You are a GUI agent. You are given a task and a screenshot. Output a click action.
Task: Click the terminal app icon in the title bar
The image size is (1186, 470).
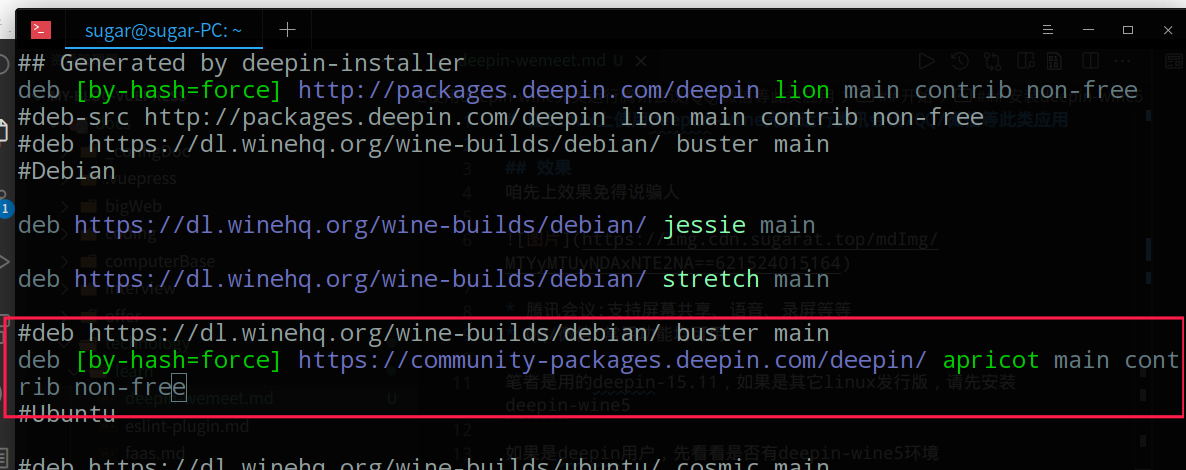click(41, 30)
